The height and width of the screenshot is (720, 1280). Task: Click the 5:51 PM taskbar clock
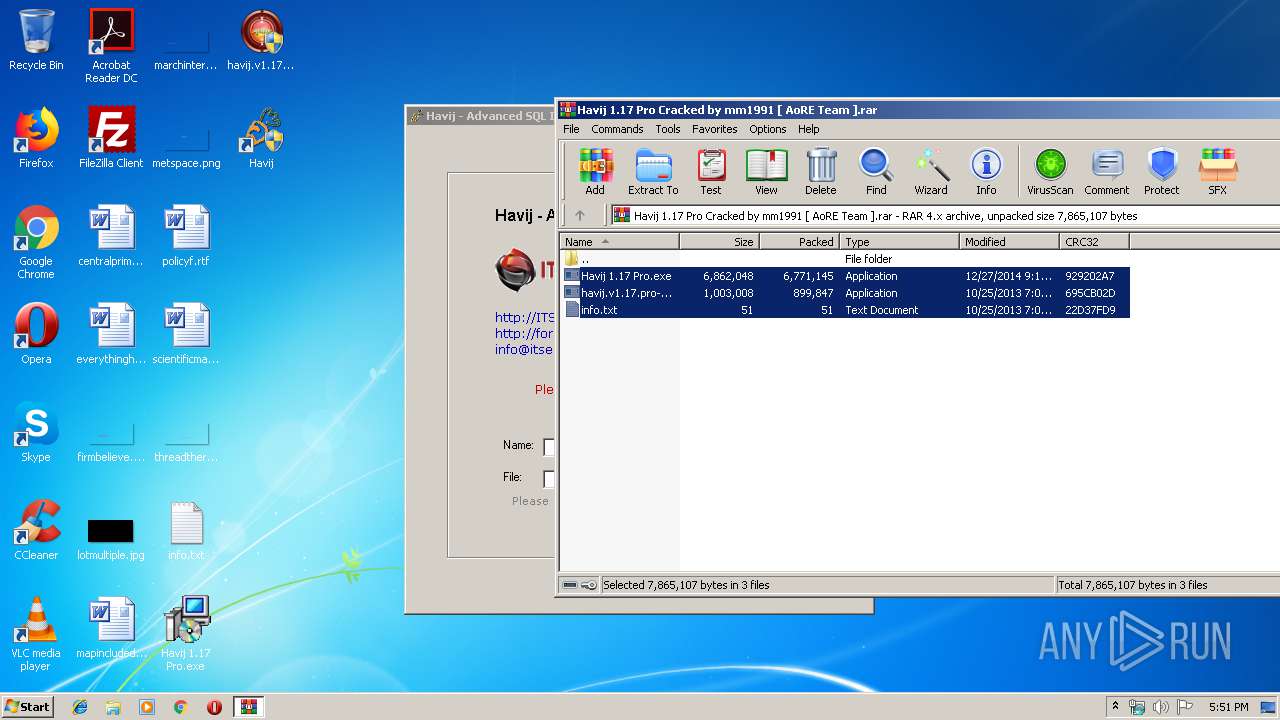pos(1228,707)
